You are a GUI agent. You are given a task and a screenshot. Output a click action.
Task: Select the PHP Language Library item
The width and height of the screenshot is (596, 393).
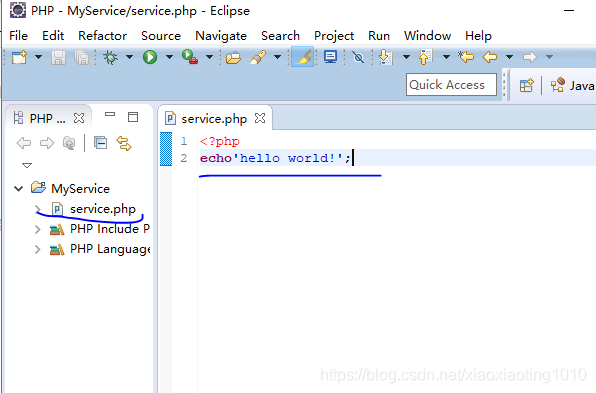click(100, 249)
